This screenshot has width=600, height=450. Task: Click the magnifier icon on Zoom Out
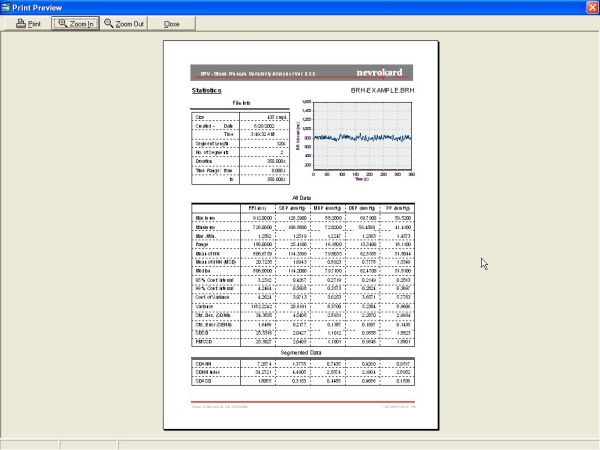(x=109, y=23)
